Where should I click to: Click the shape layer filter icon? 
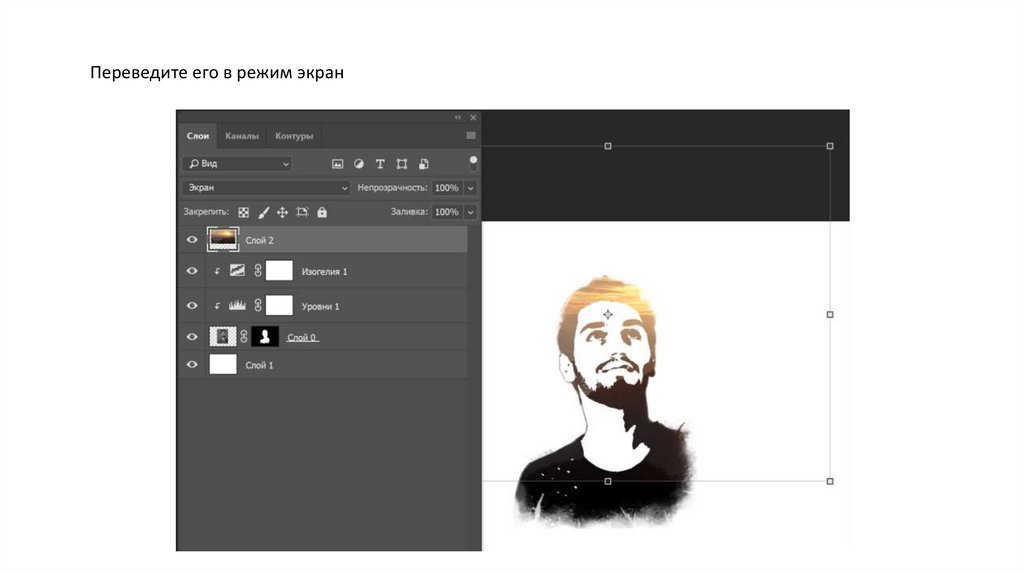click(402, 164)
